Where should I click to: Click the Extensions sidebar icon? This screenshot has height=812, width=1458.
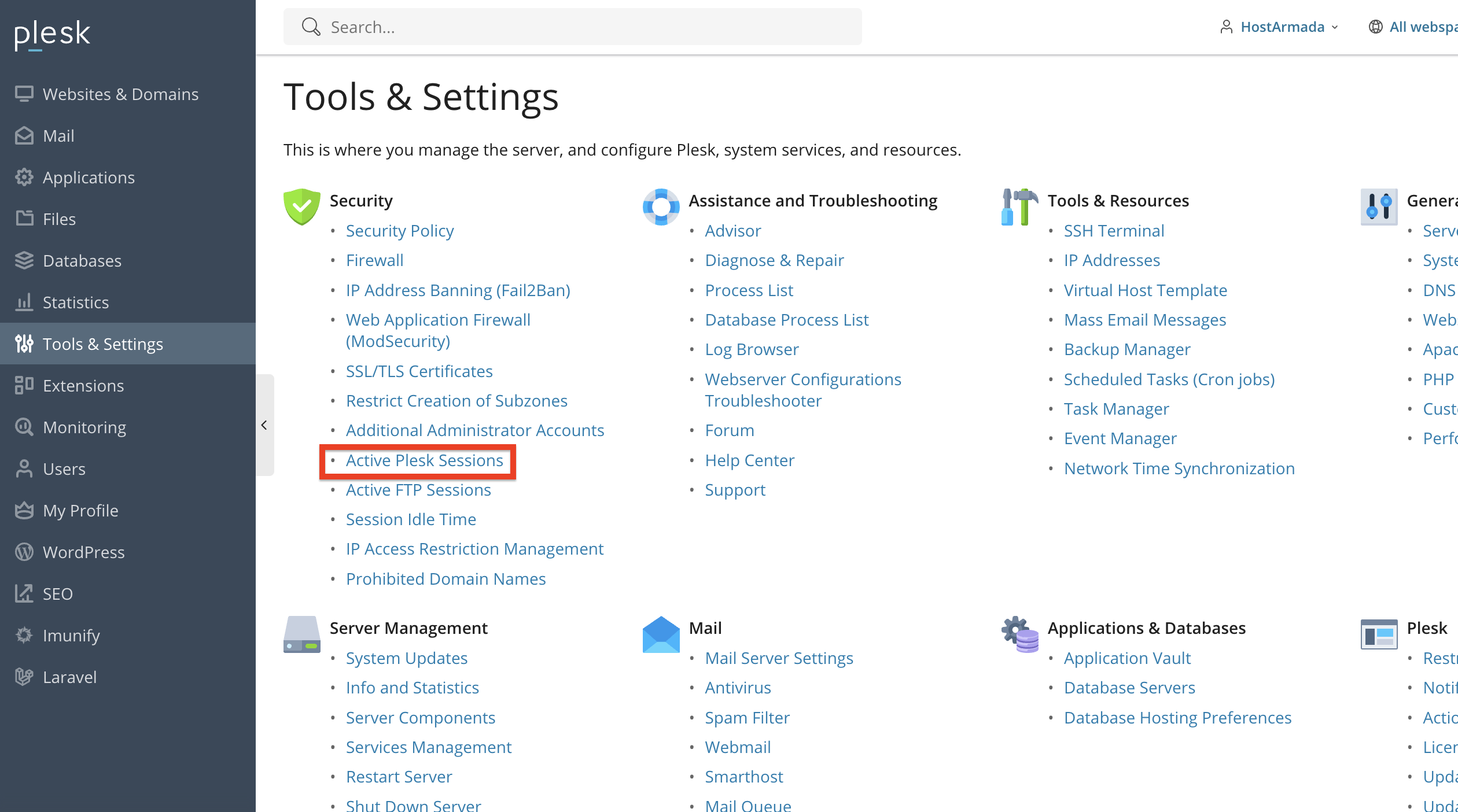[24, 385]
